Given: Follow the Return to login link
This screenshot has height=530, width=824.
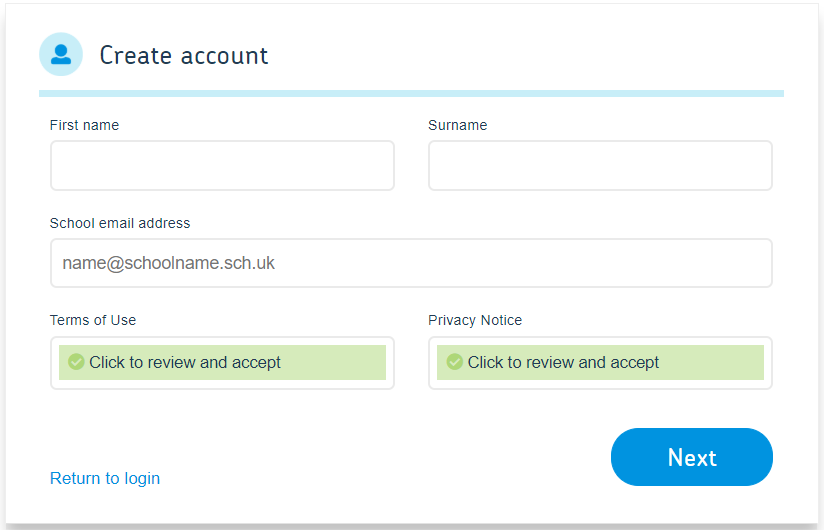Looking at the screenshot, I should (105, 478).
